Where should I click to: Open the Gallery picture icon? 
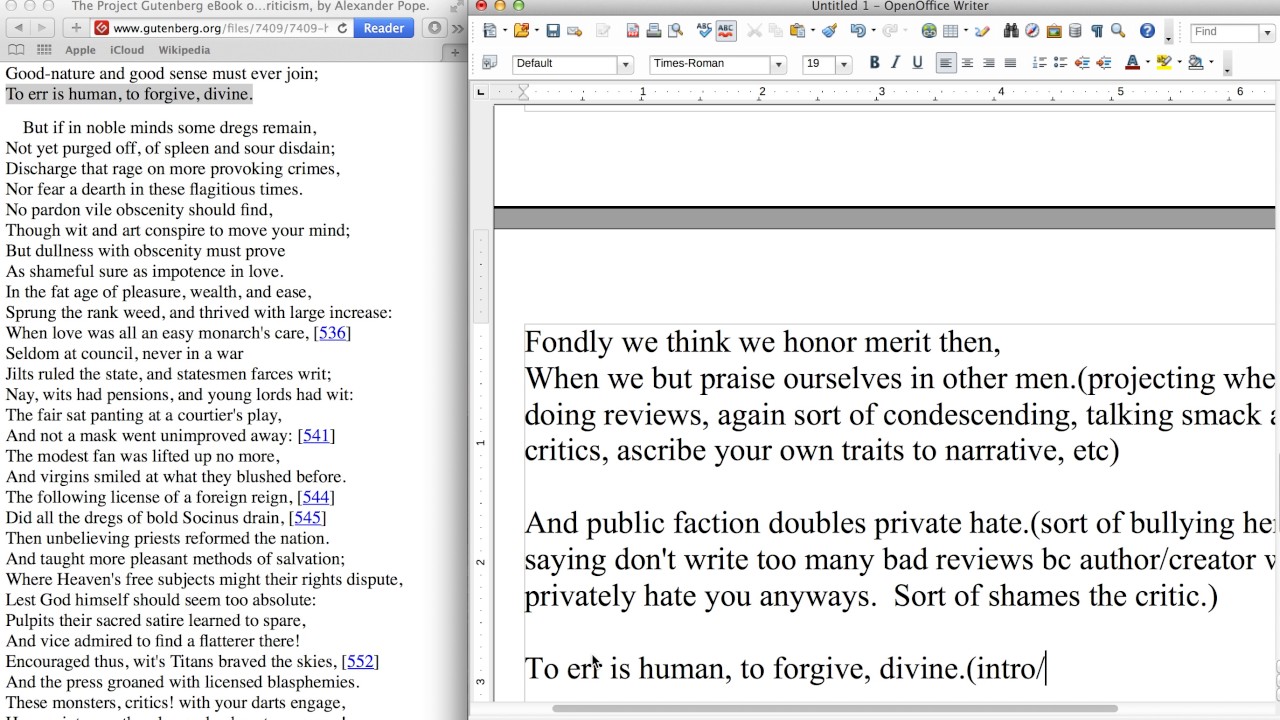click(1054, 32)
